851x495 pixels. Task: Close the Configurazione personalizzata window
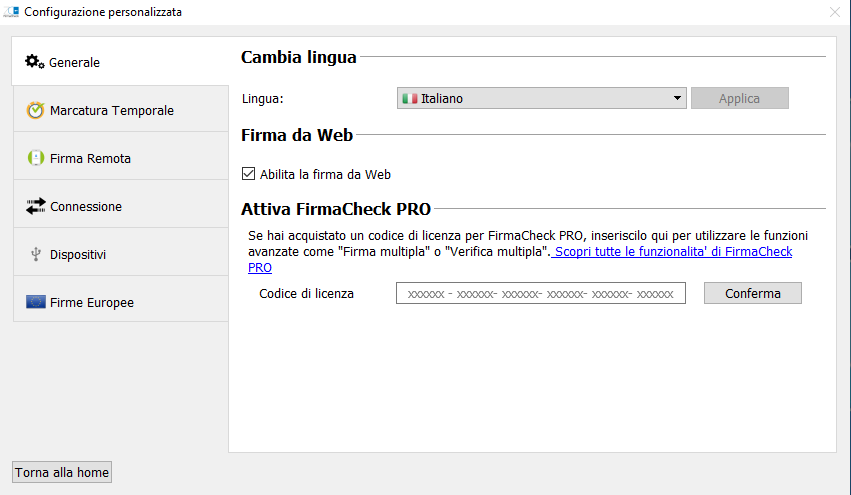point(835,12)
